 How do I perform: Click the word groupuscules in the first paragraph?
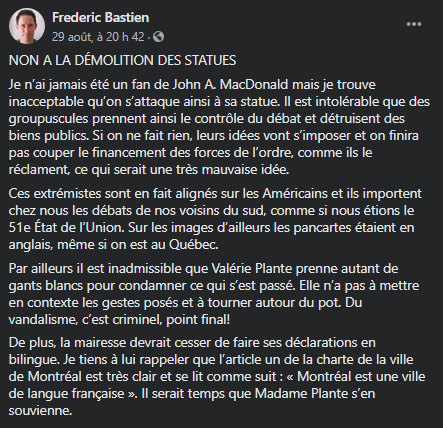coord(48,119)
